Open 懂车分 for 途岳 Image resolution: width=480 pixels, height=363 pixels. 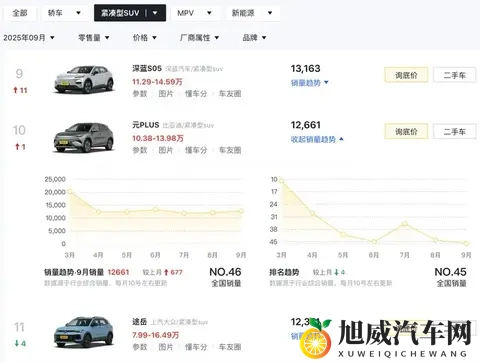click(x=196, y=347)
